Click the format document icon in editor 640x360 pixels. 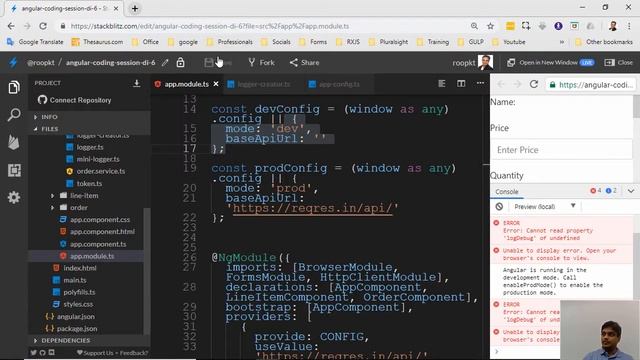[442, 83]
